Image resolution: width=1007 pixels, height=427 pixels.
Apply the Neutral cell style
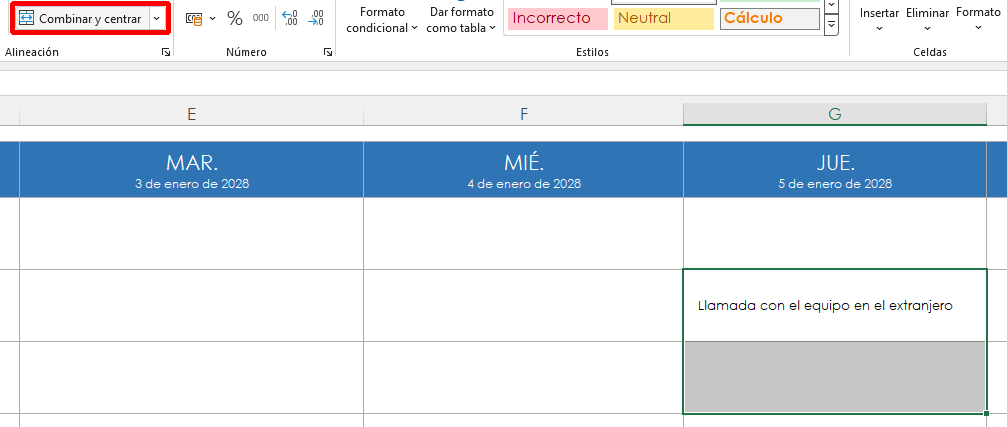663,19
